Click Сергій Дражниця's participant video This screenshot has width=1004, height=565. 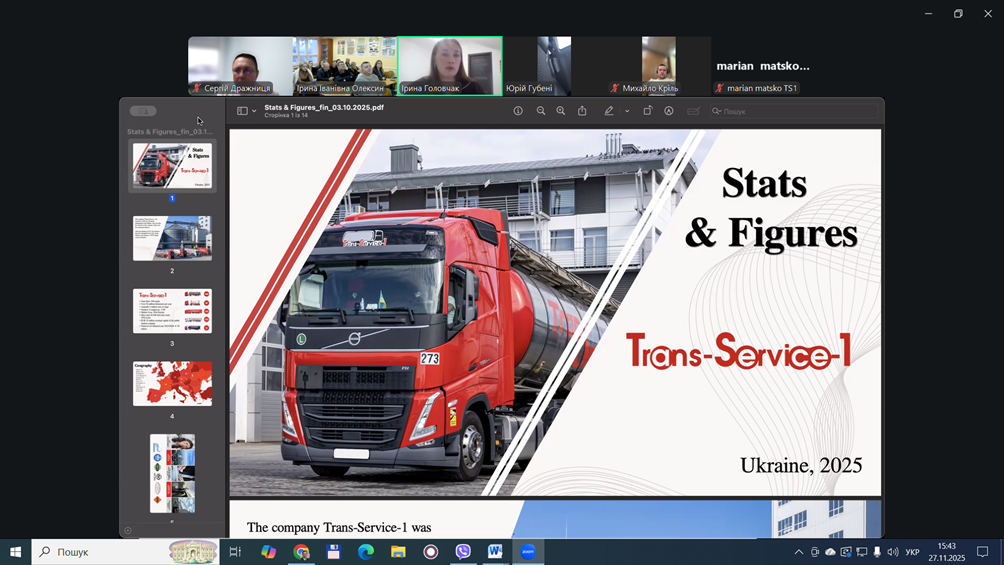tap(240, 66)
